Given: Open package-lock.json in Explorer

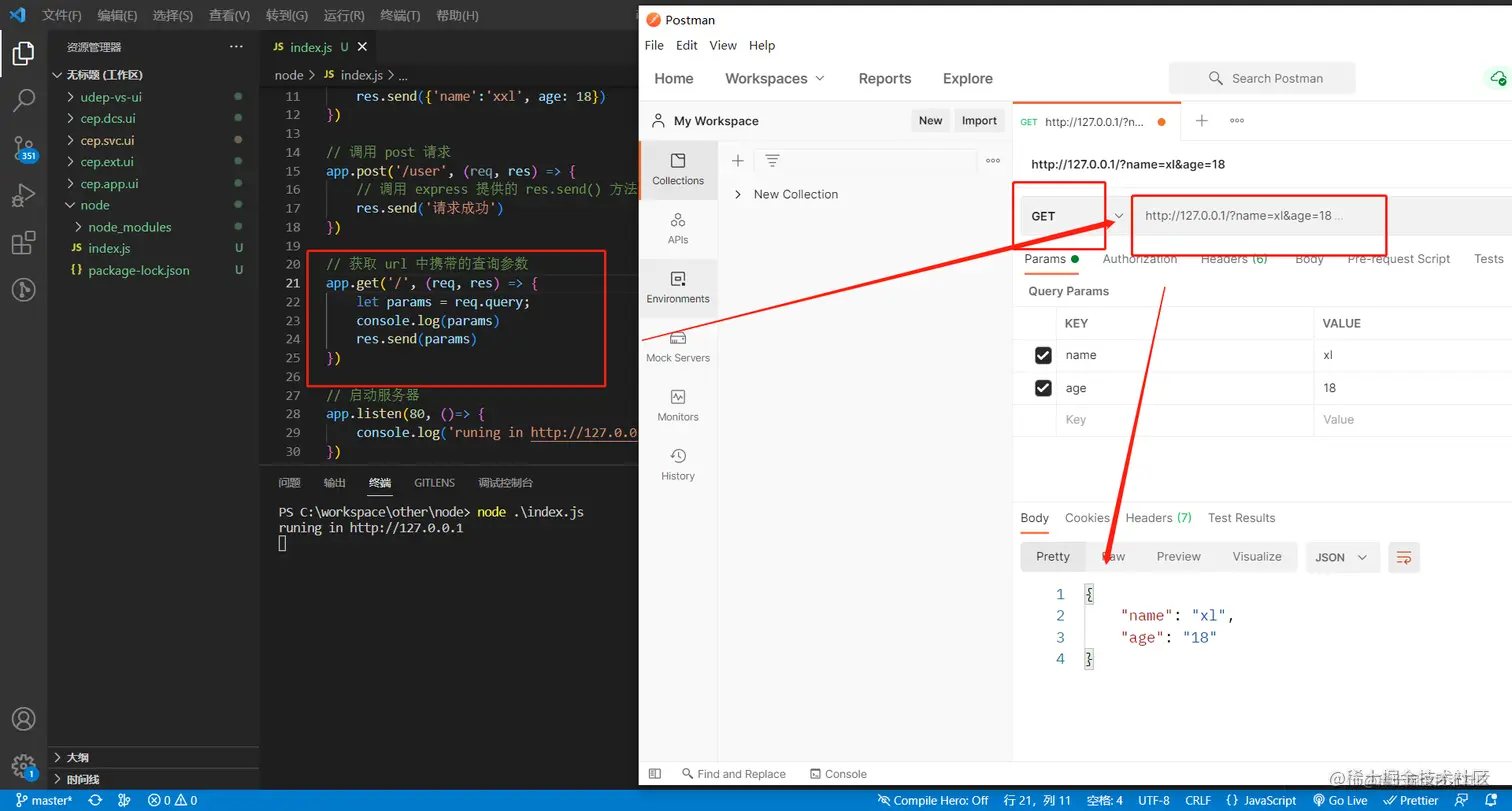Looking at the screenshot, I should (x=139, y=270).
